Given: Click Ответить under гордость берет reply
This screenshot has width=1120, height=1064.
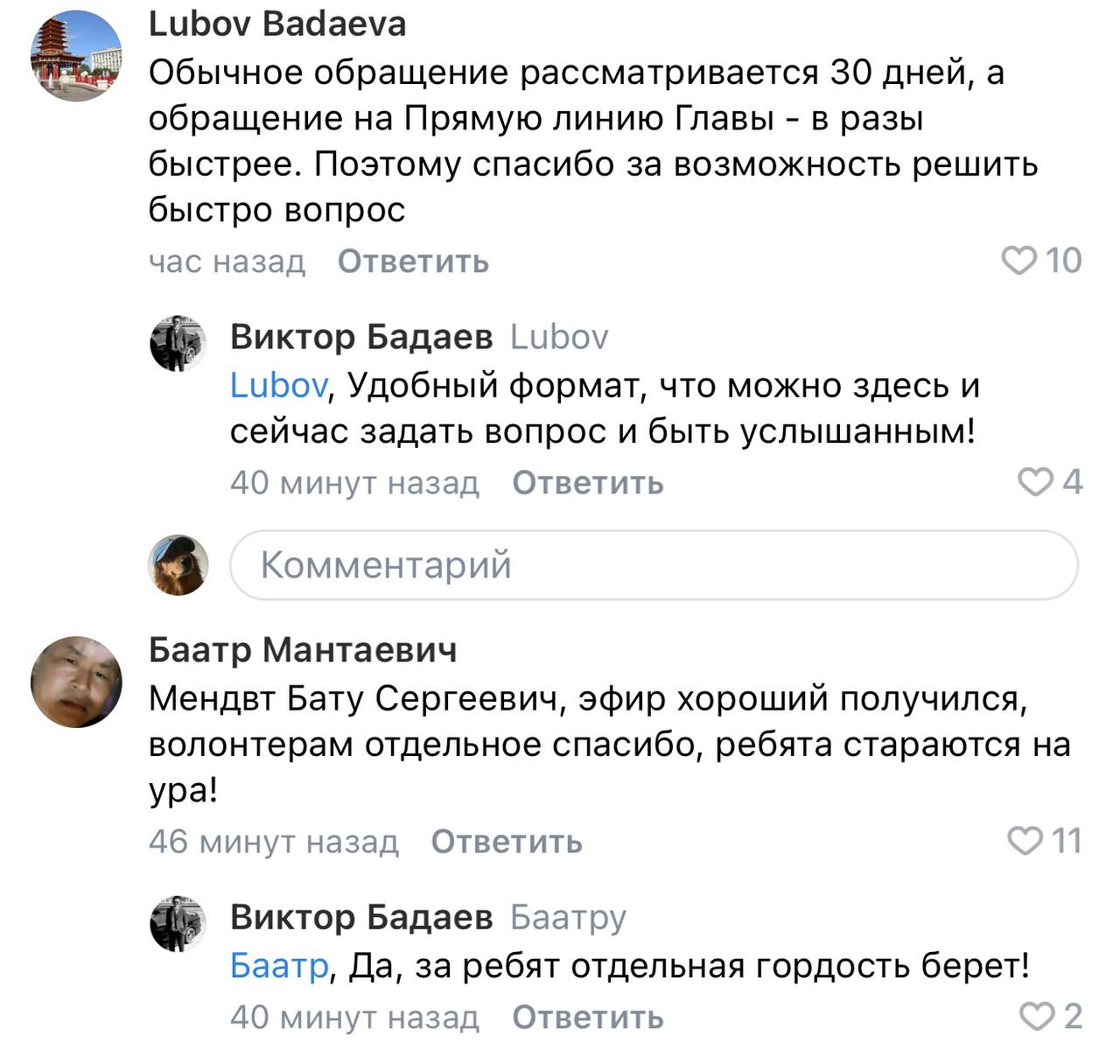Looking at the screenshot, I should pyautogui.click(x=587, y=1017).
